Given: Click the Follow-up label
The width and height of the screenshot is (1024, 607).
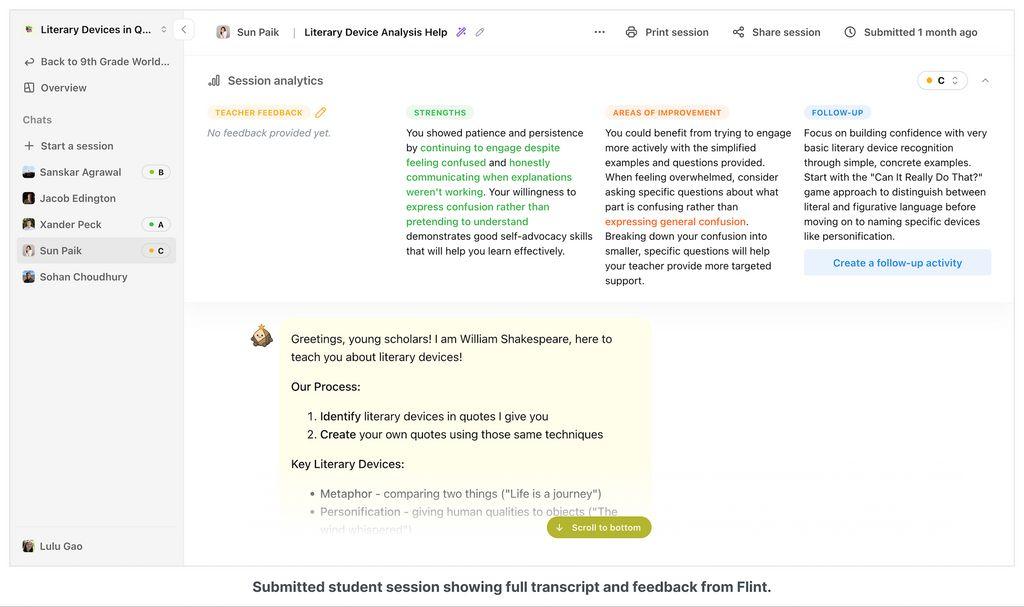Looking at the screenshot, I should point(837,112).
